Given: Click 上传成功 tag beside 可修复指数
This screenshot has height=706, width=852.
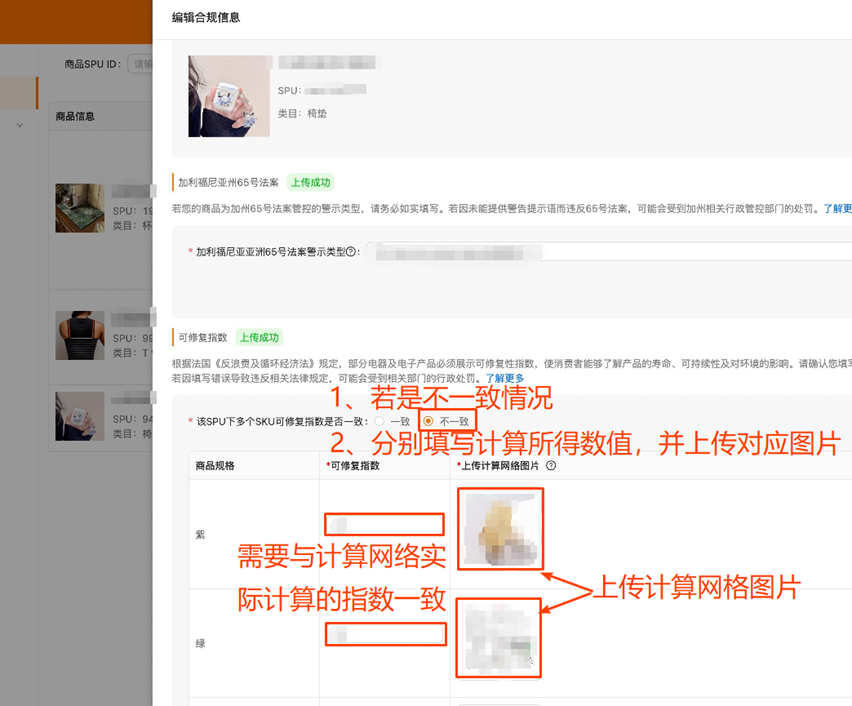Looking at the screenshot, I should tap(259, 337).
